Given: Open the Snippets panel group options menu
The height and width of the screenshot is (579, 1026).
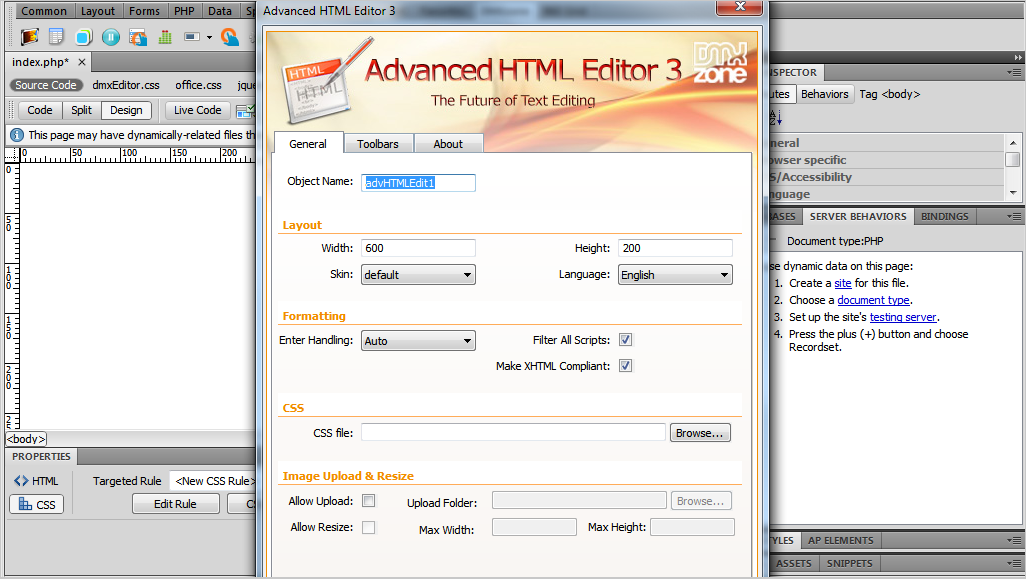Looking at the screenshot, I should [x=1014, y=563].
